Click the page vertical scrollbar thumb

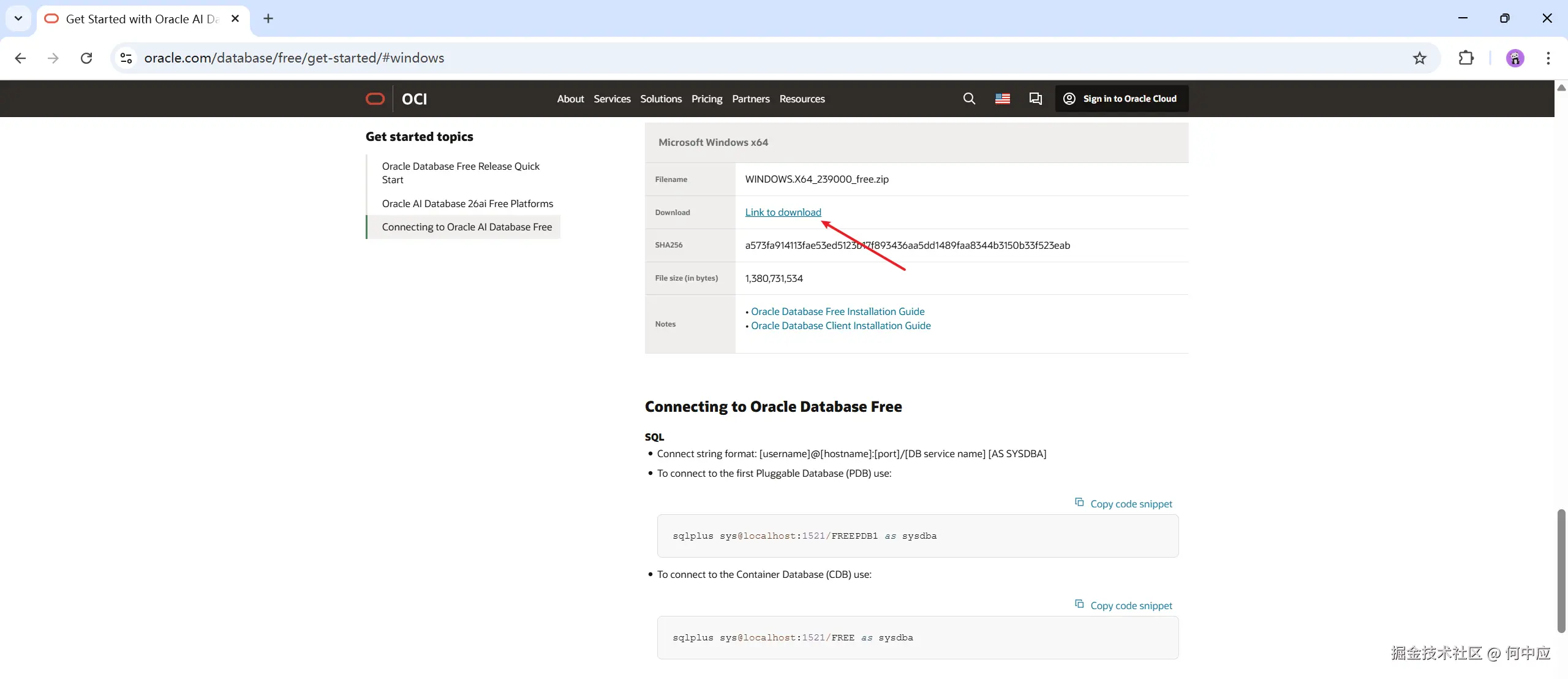1561,570
